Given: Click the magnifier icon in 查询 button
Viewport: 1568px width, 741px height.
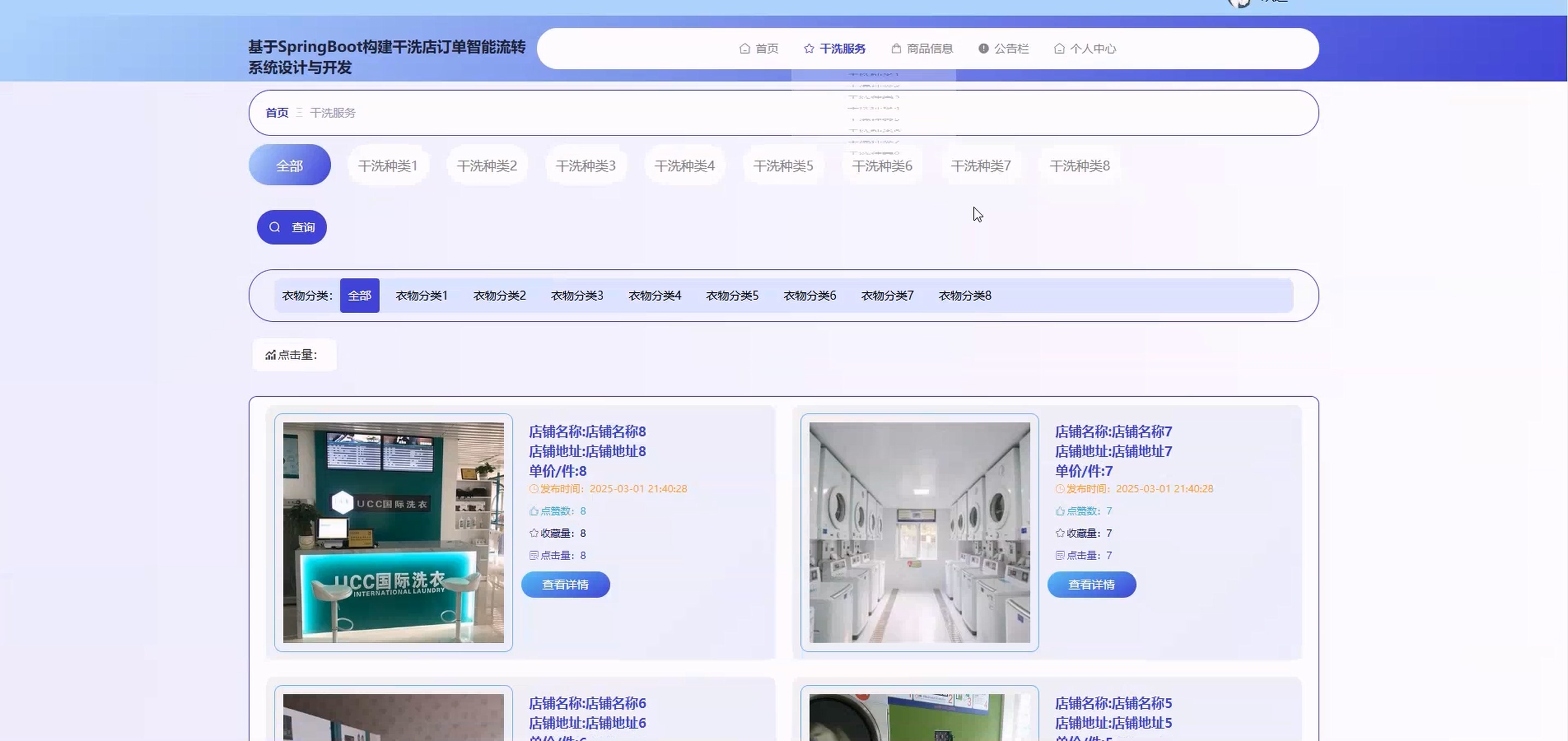Looking at the screenshot, I should [x=274, y=227].
